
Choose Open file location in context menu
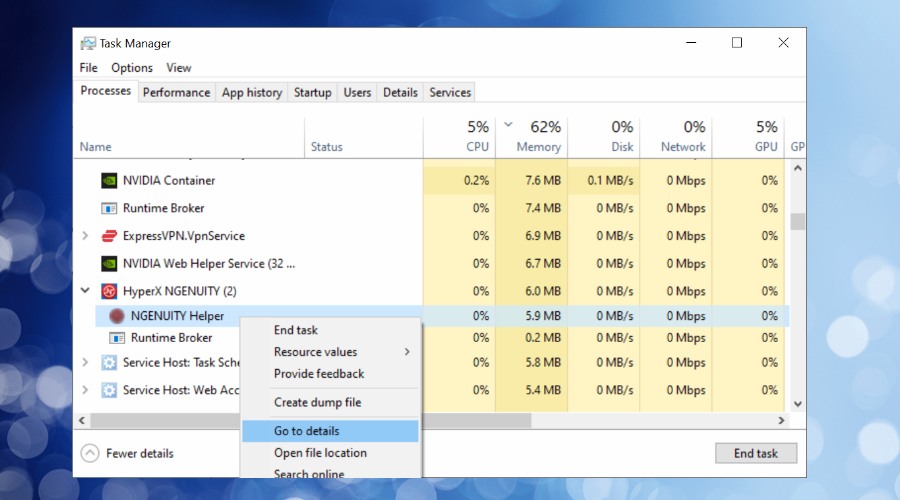pos(330,453)
